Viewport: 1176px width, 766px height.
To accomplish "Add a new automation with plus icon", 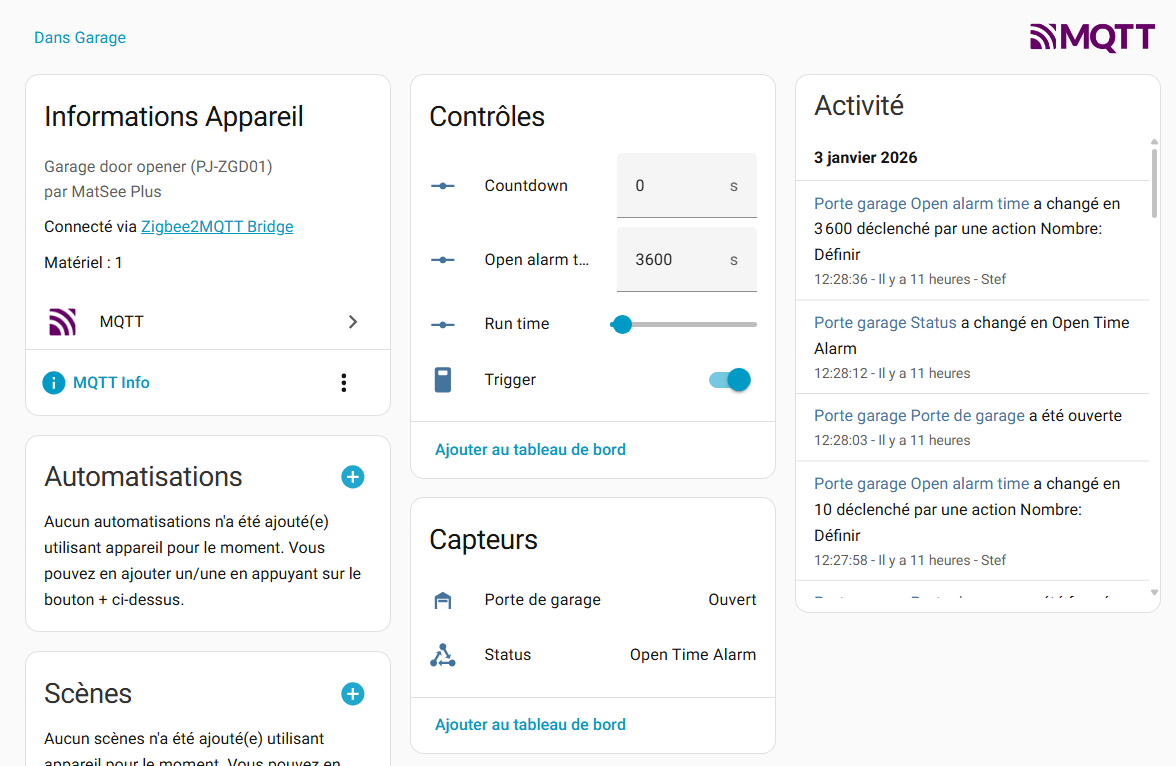I will pos(352,477).
